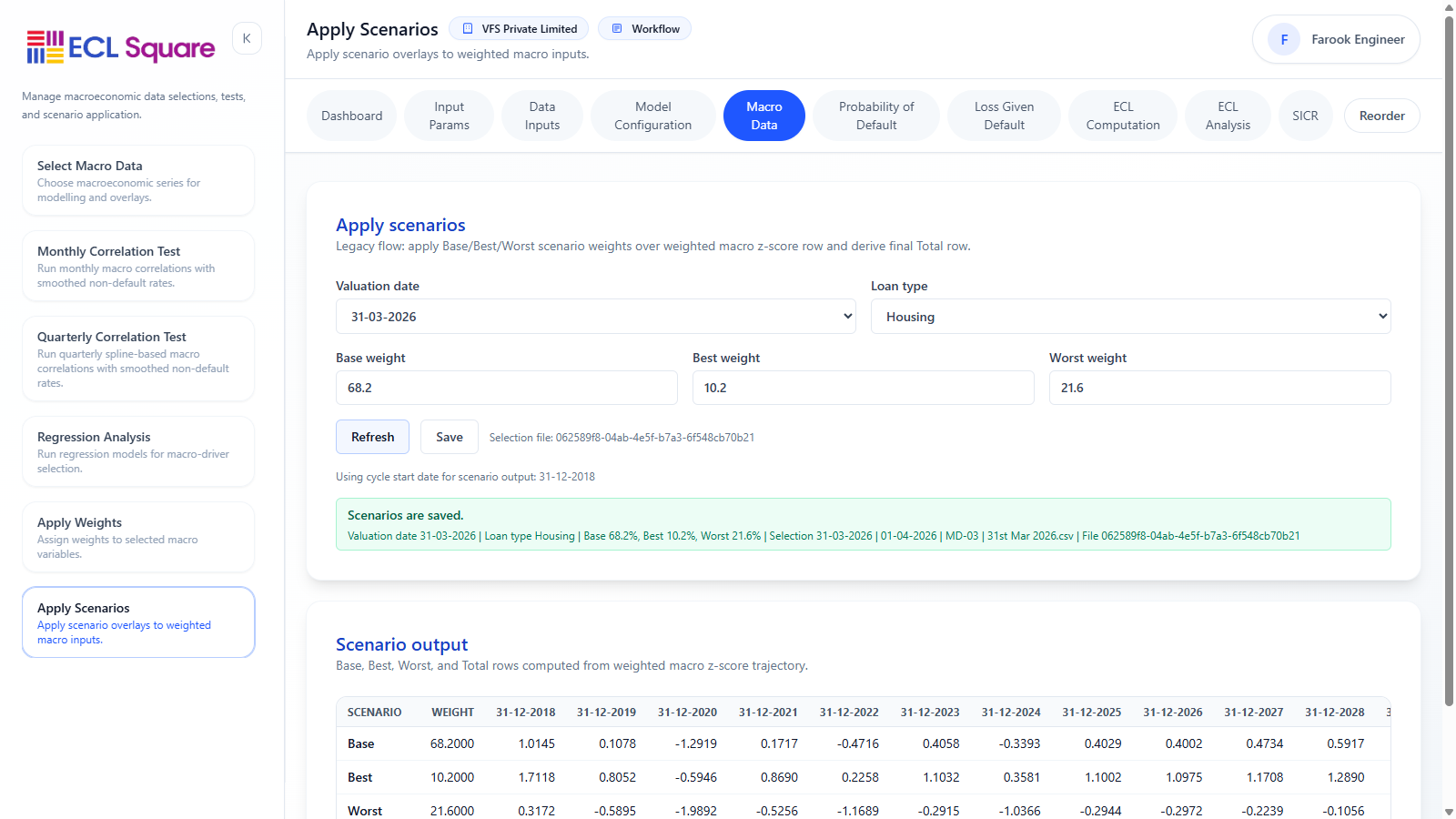Collapse the sidebar using the K button
1456x819 pixels.
[247, 38]
